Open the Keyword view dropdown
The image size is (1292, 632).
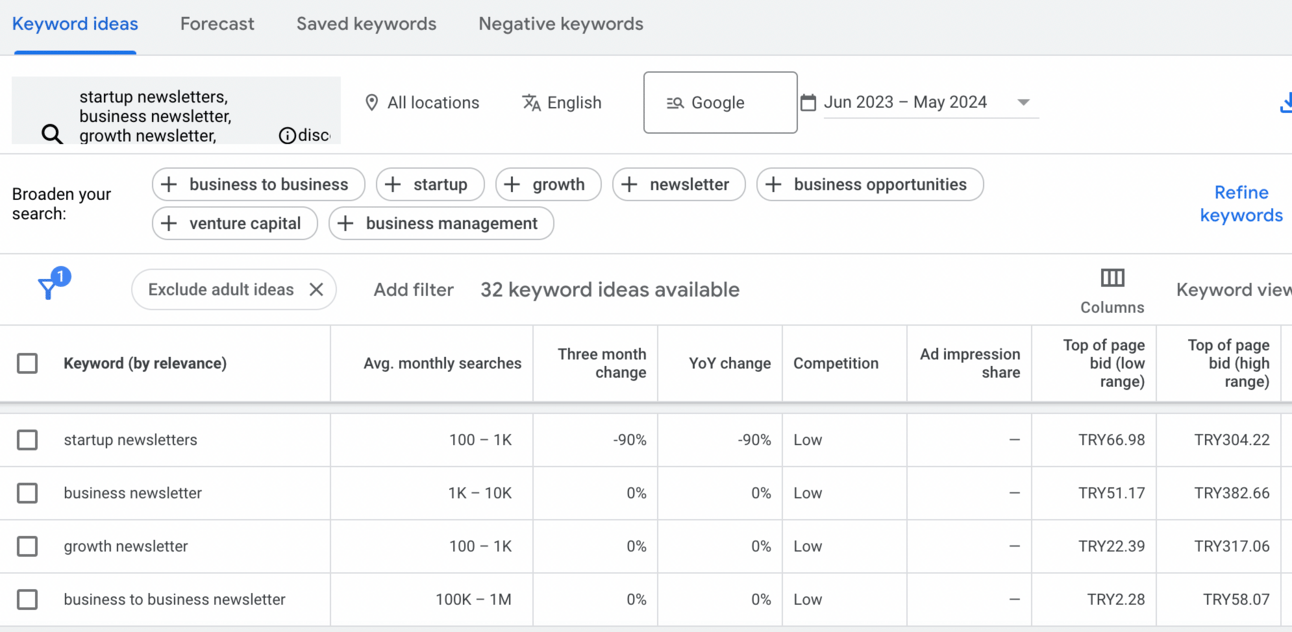(1233, 290)
